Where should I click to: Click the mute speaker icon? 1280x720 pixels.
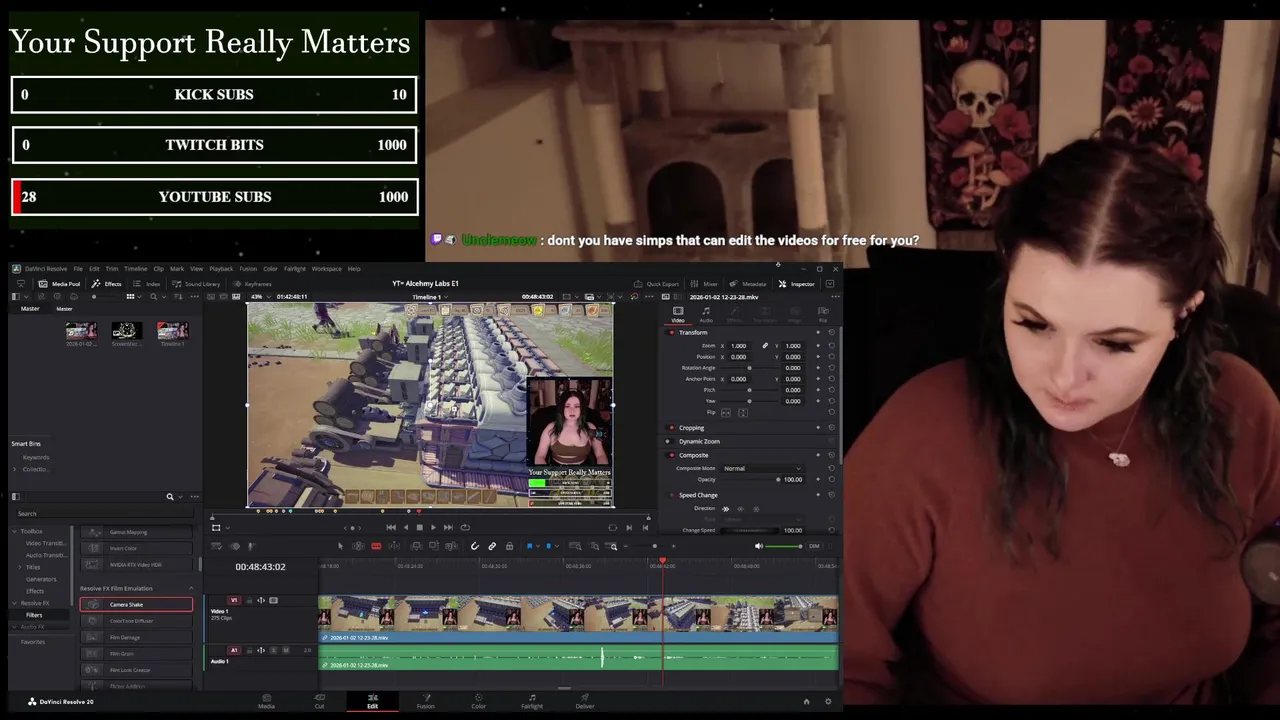pyautogui.click(x=759, y=546)
